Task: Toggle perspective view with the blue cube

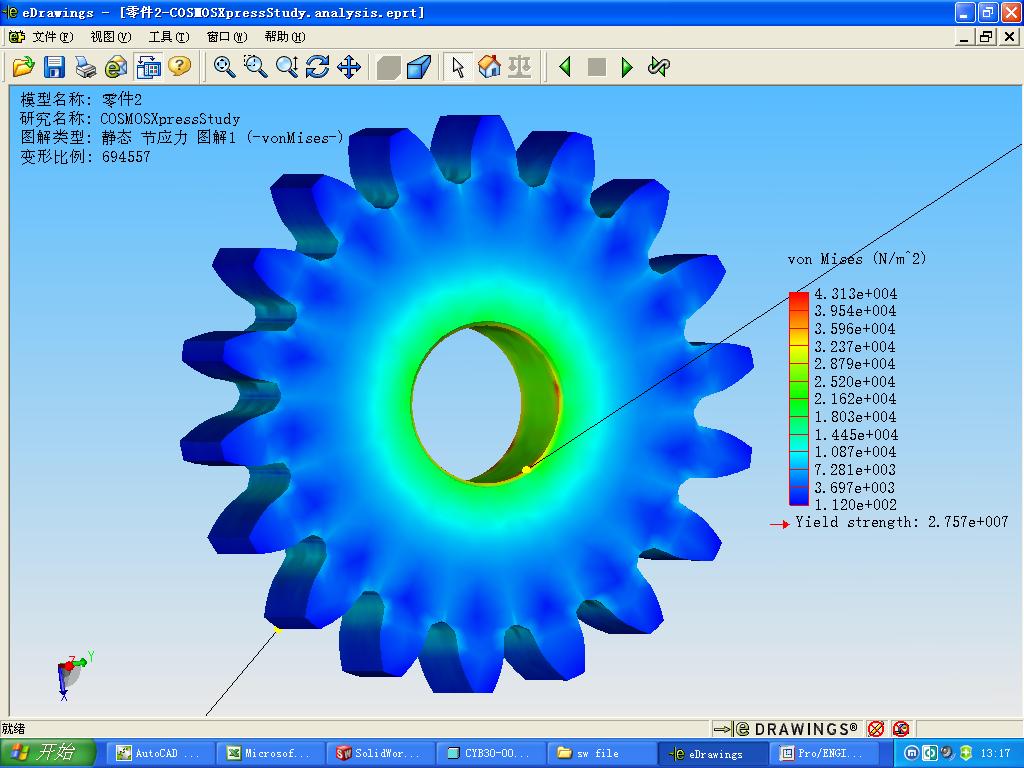Action: coord(419,67)
